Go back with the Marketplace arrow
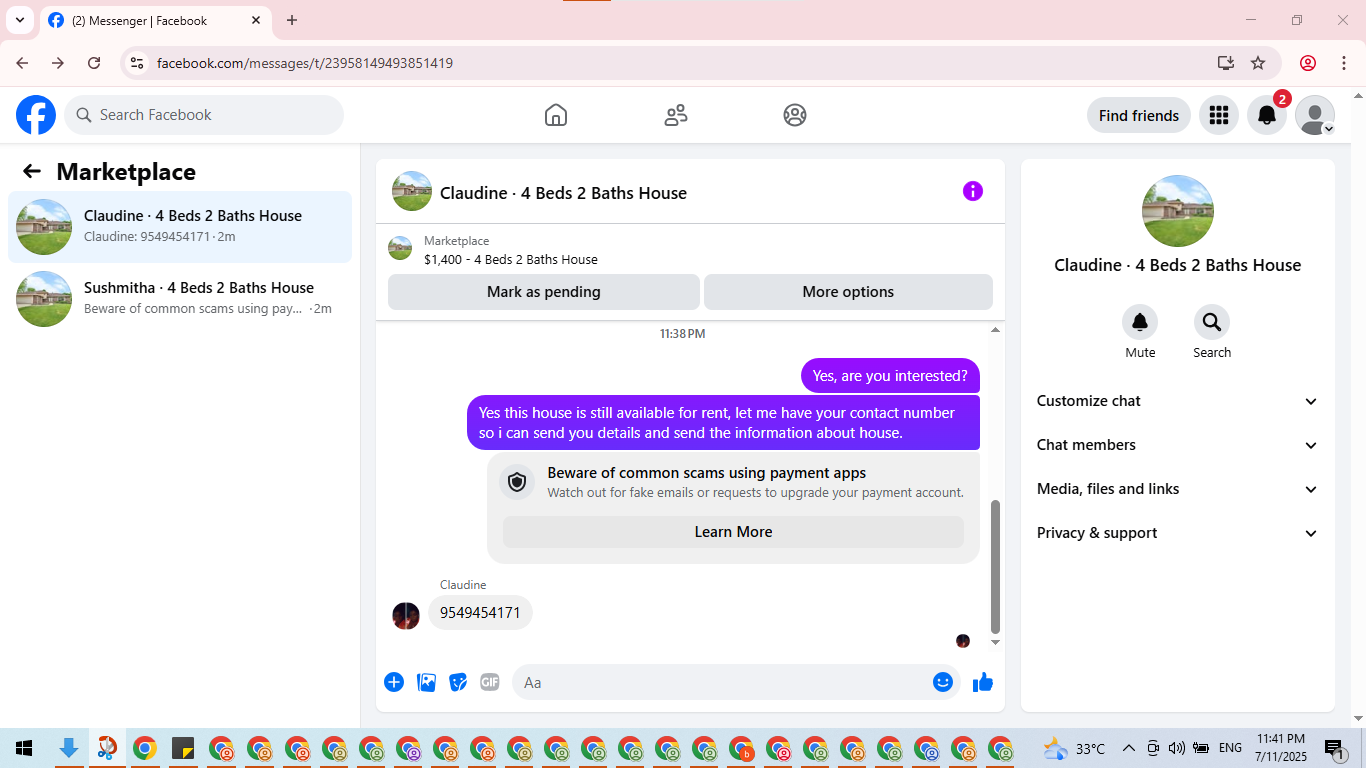Screen dimensions: 1366x768 (32, 171)
